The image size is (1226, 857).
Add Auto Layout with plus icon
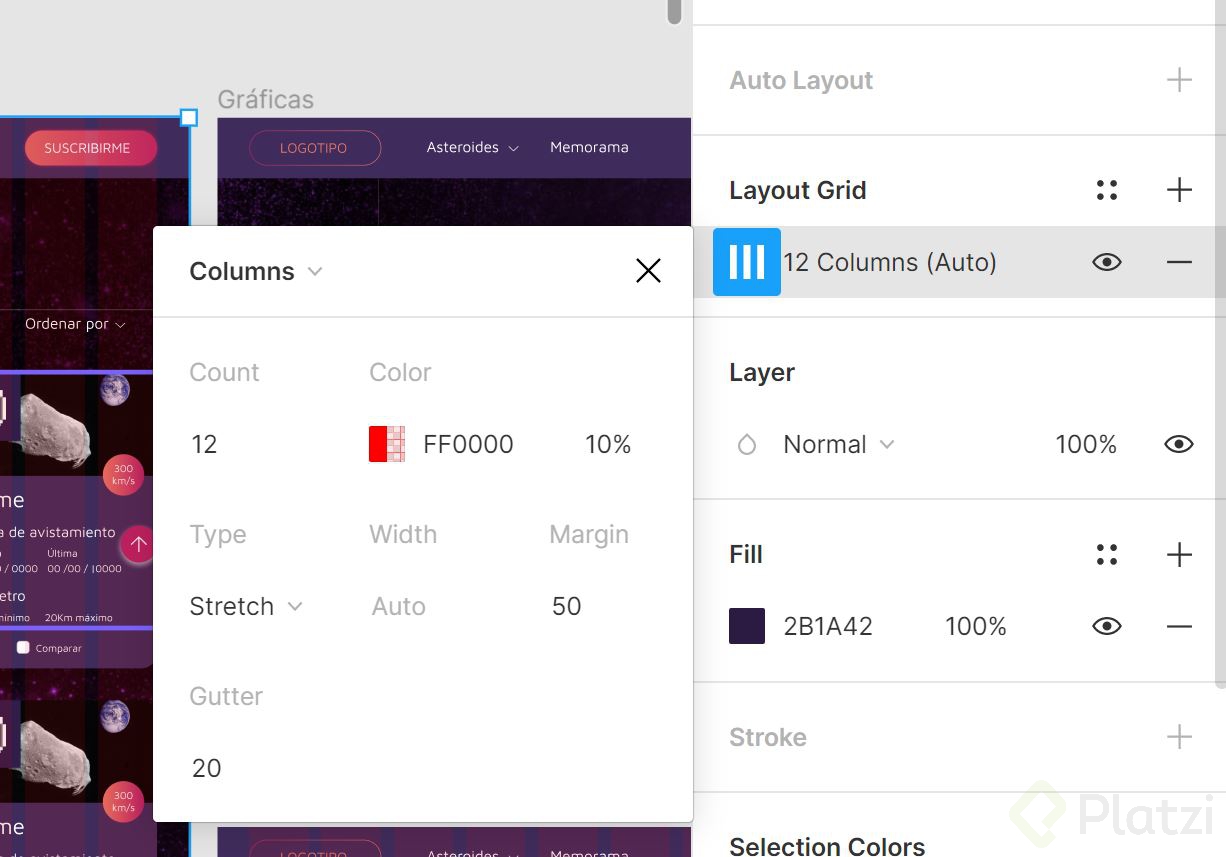pos(1179,80)
